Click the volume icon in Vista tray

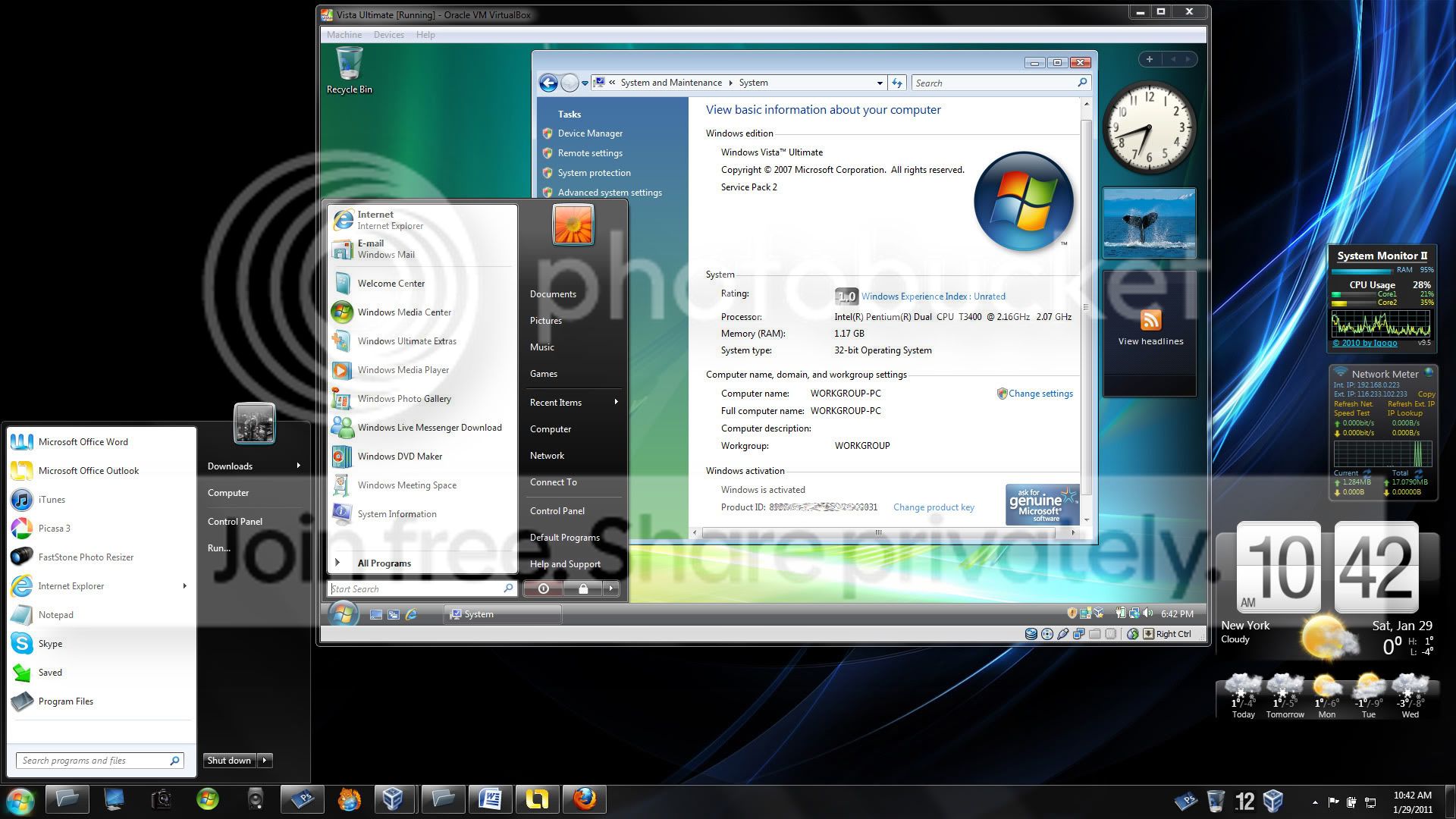click(x=1148, y=613)
